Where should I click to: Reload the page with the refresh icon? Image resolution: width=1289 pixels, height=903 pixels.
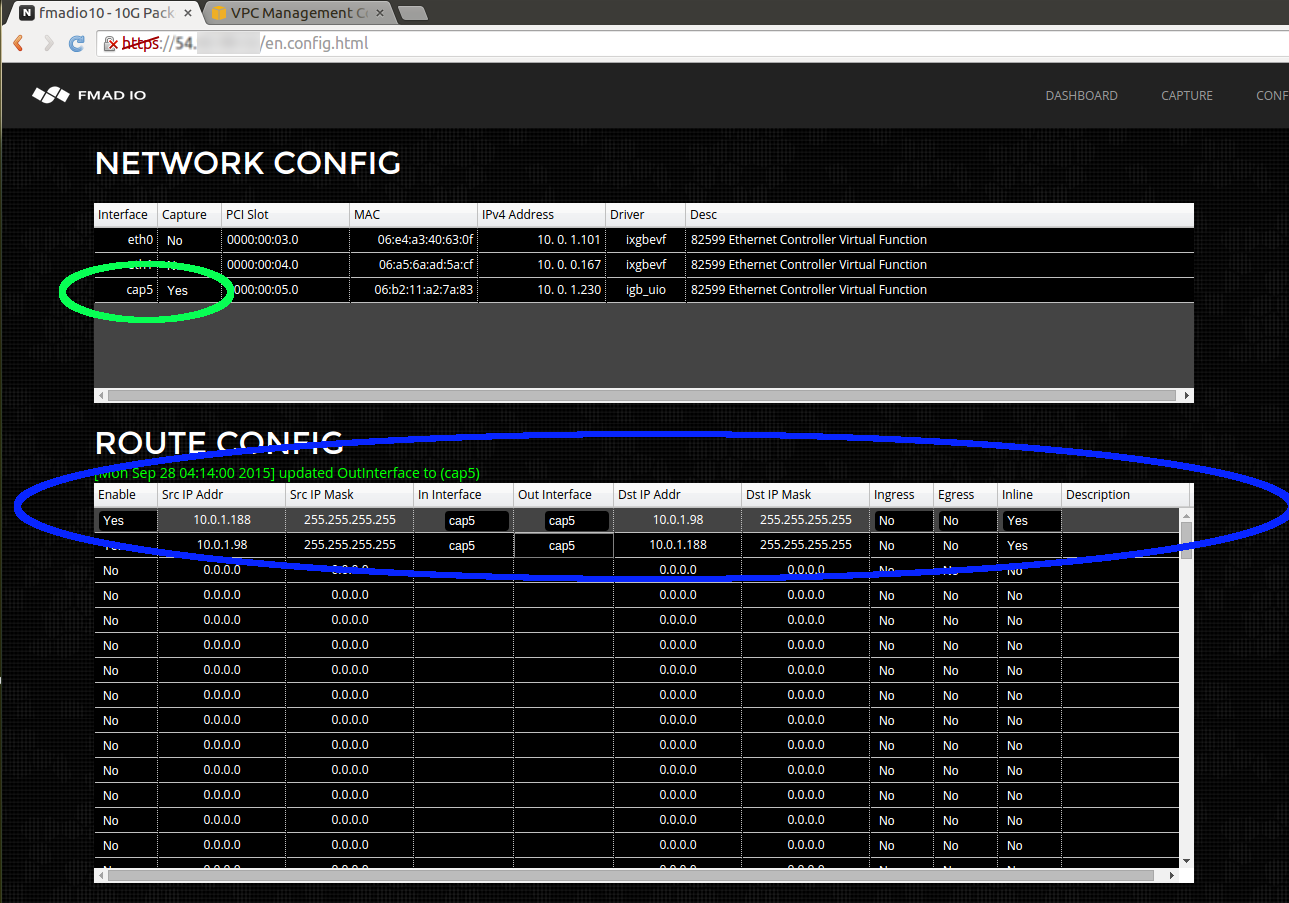[x=76, y=43]
